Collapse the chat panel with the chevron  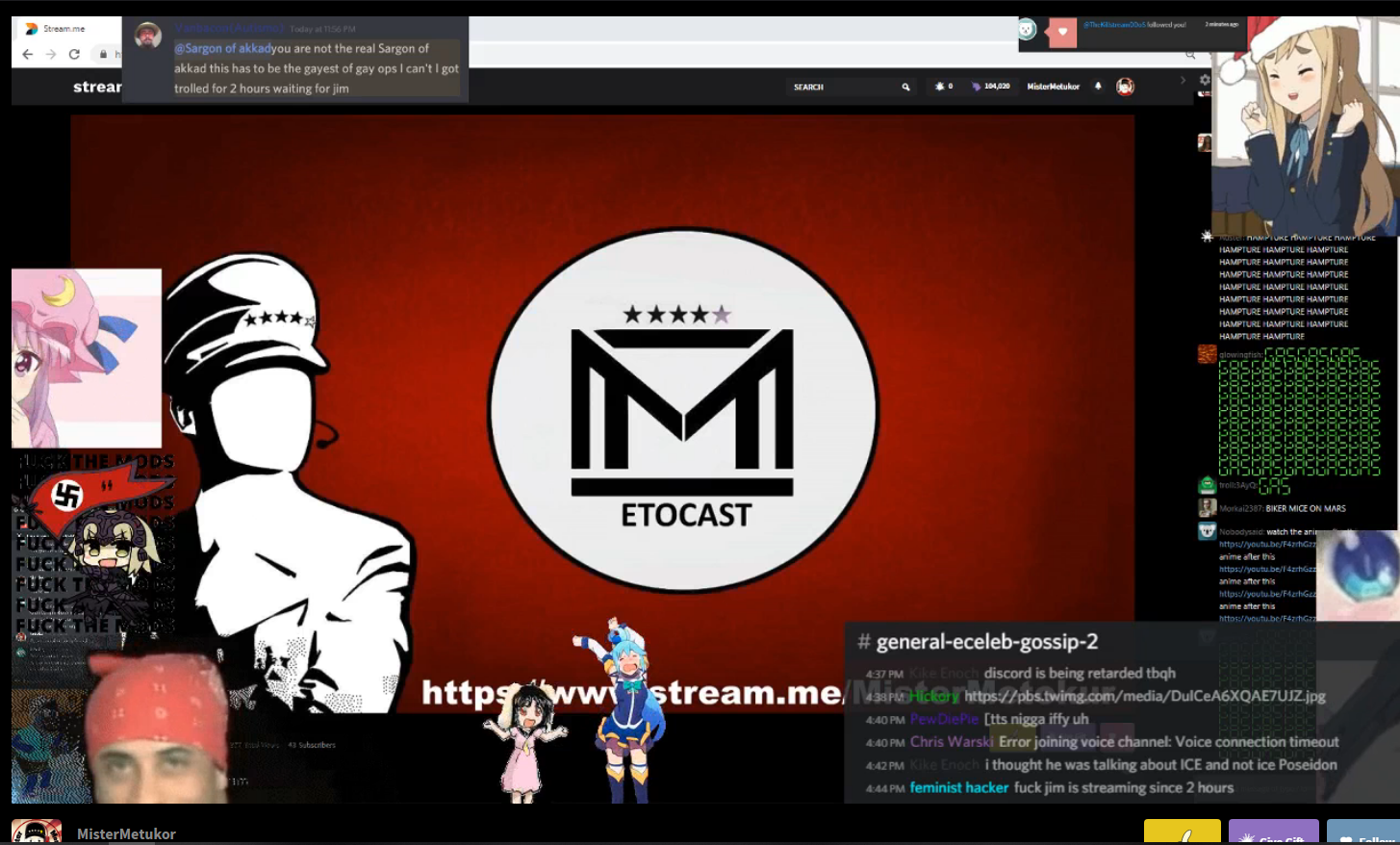(x=1183, y=80)
